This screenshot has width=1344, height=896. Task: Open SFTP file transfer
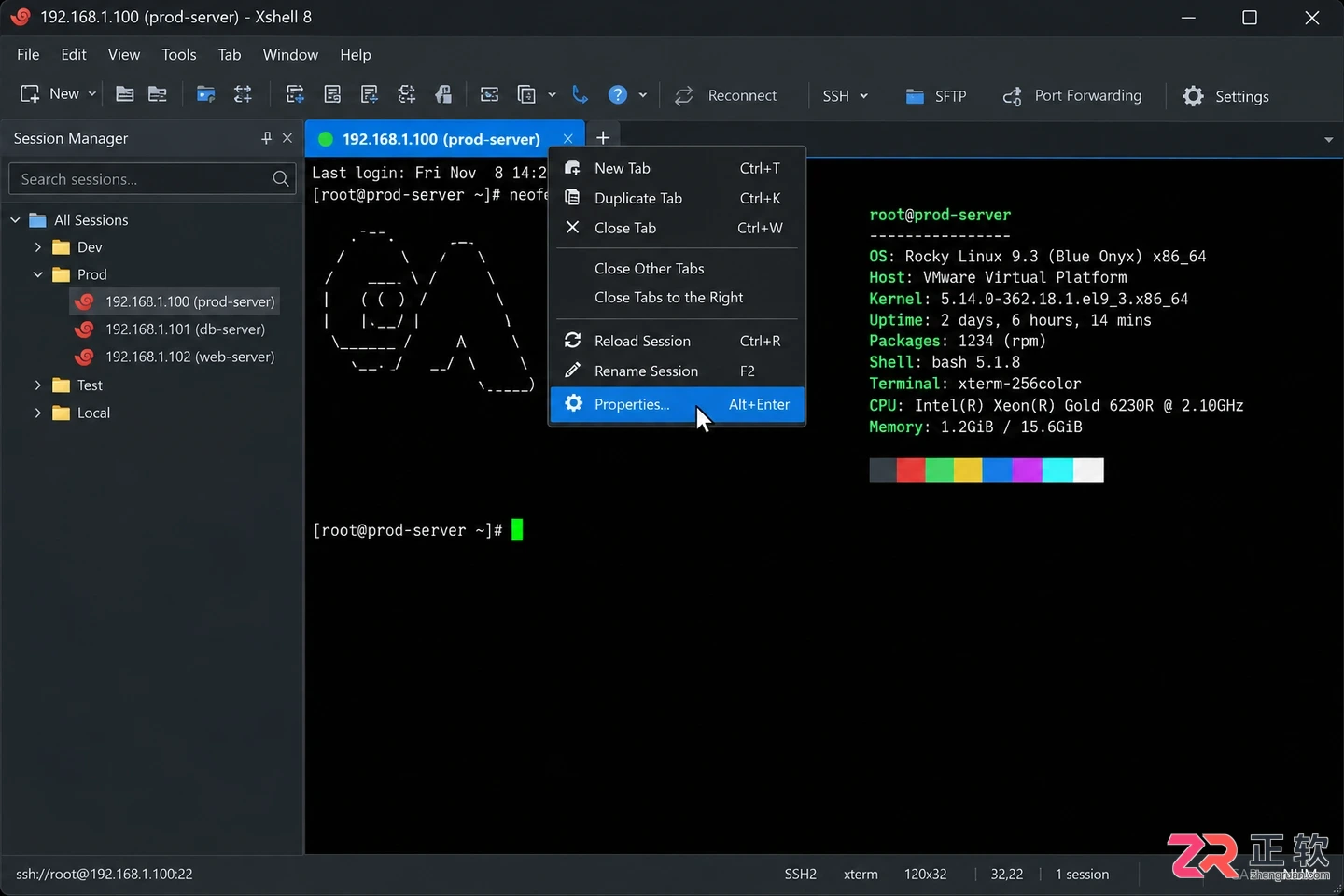(x=936, y=96)
